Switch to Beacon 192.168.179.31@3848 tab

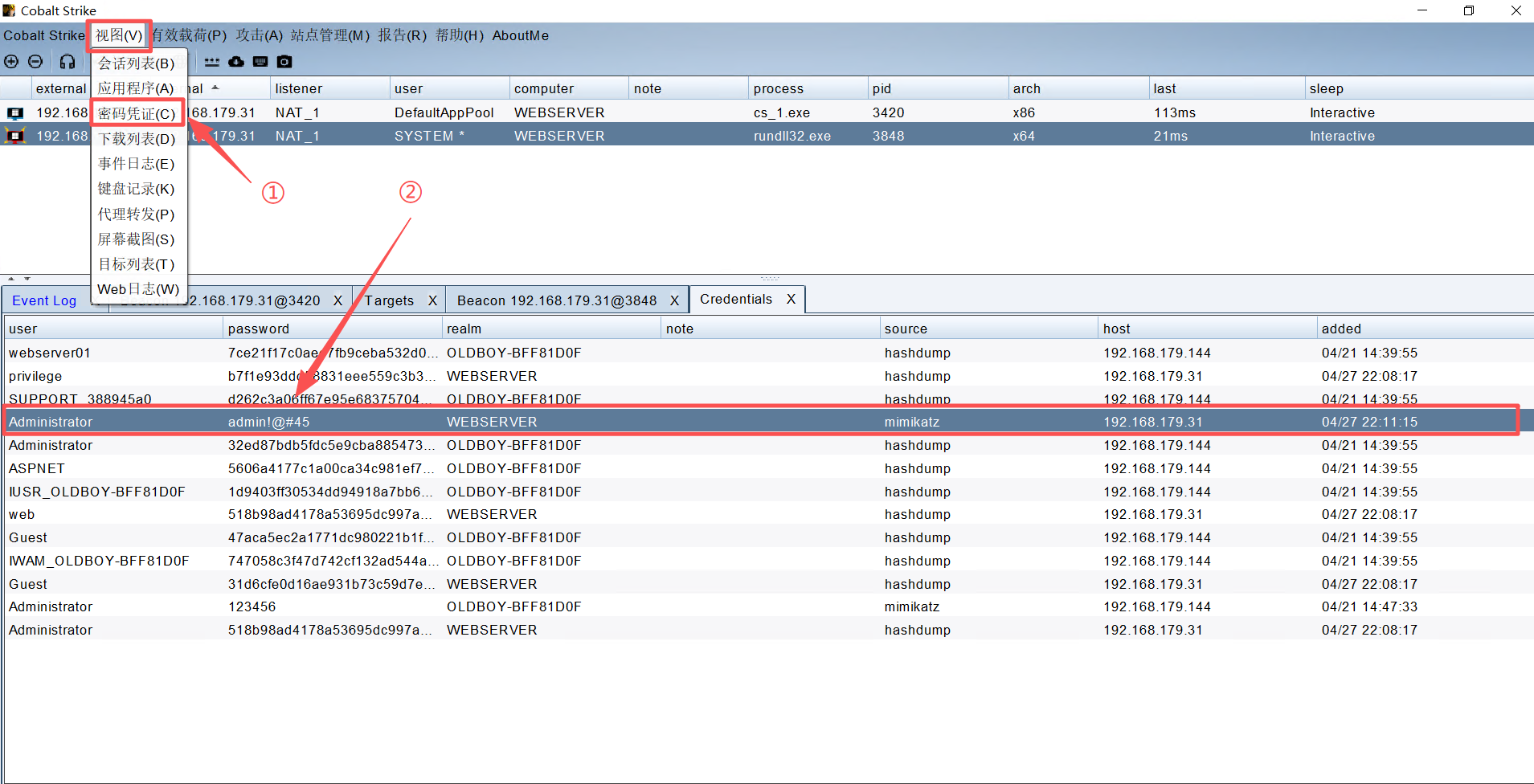(x=557, y=300)
